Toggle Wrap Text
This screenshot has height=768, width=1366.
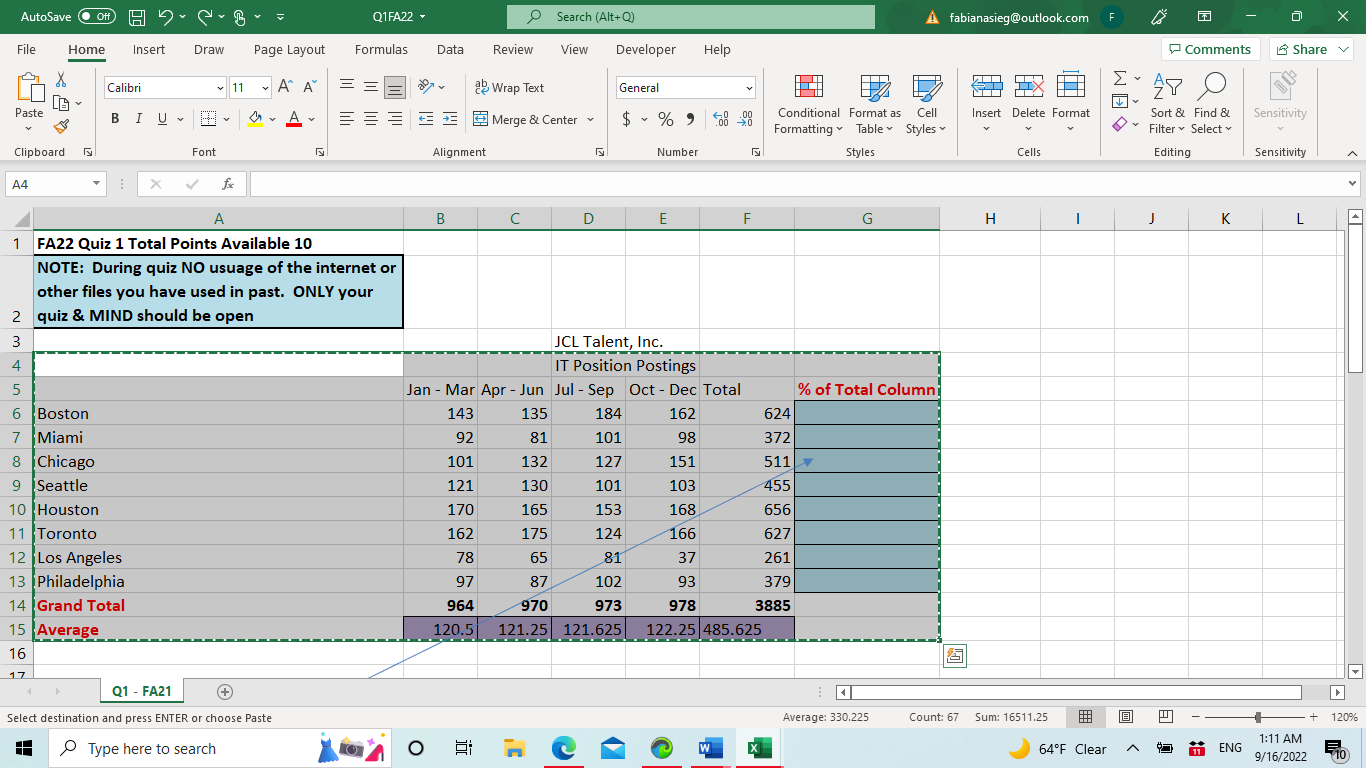tap(509, 88)
